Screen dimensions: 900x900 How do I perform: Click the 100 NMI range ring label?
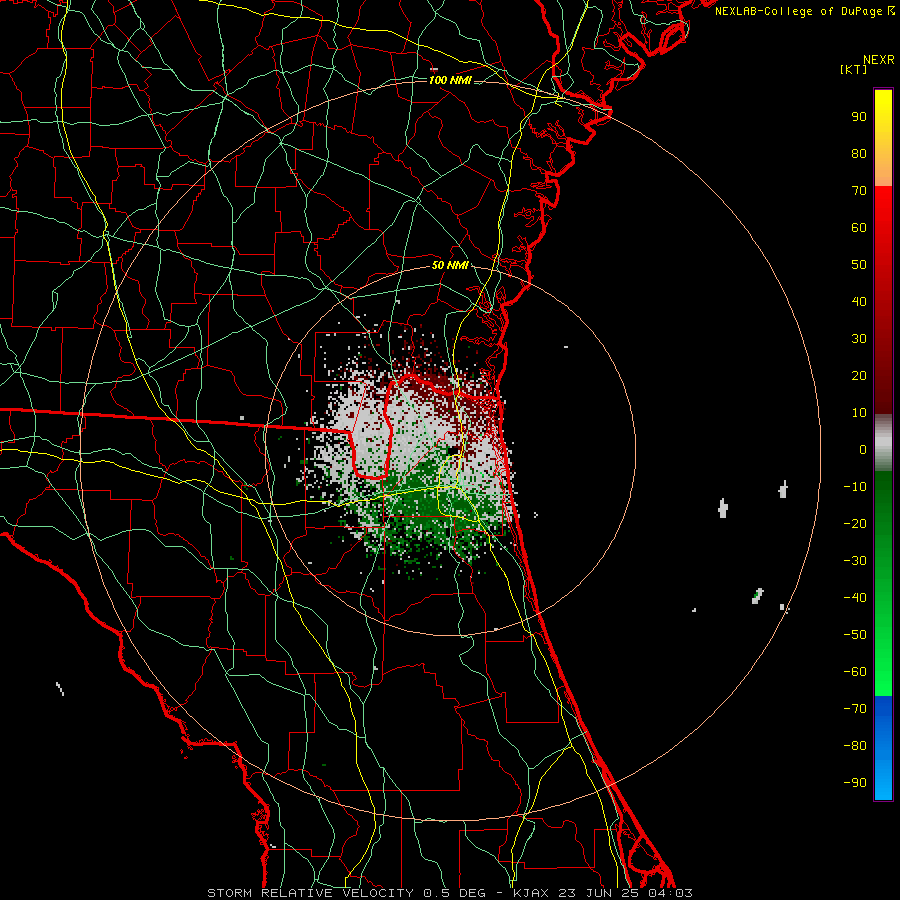pos(450,80)
